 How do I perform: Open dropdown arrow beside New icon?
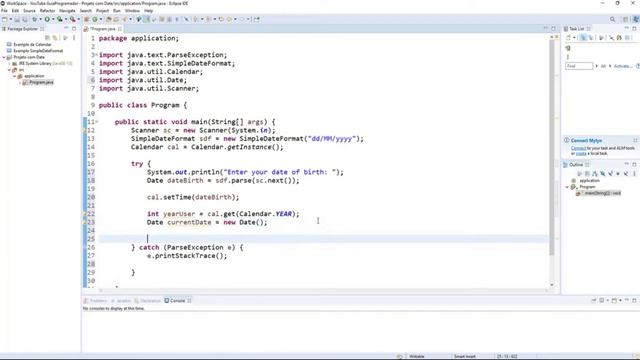(x=11, y=19)
